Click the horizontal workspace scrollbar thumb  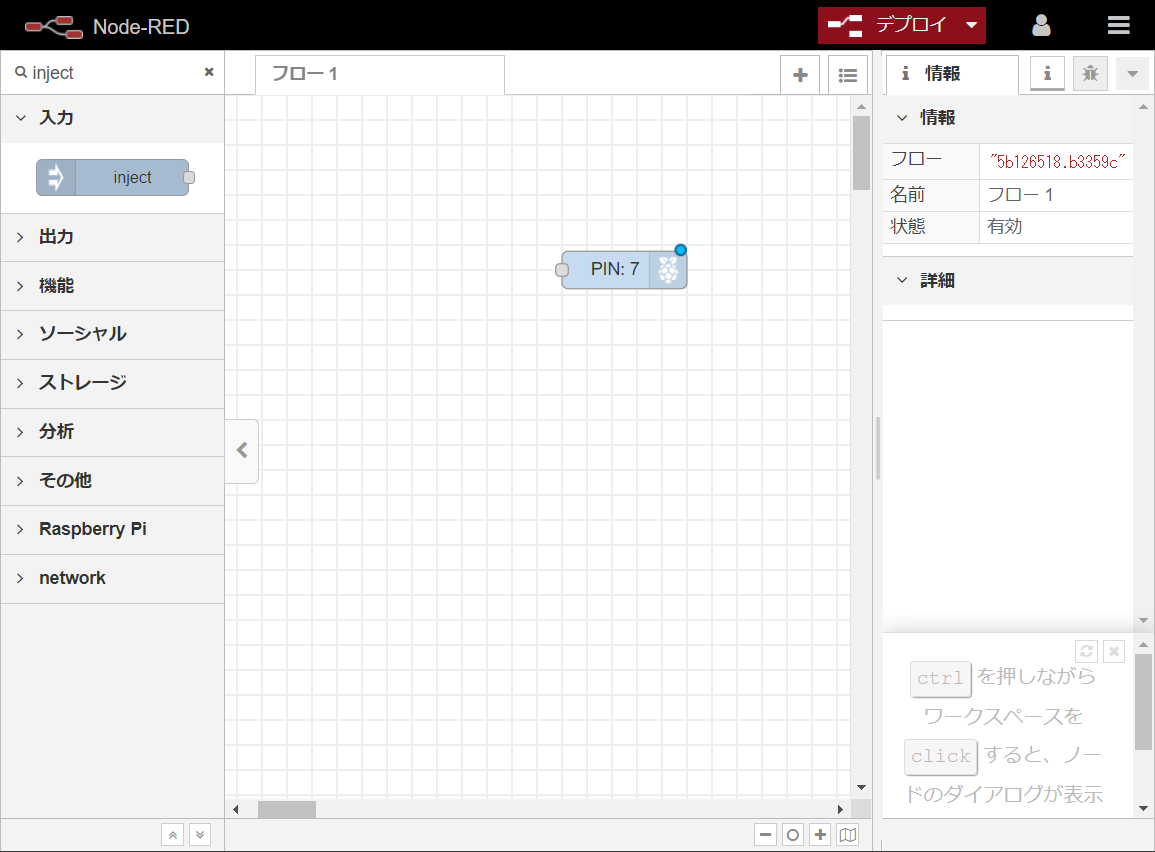tap(287, 809)
